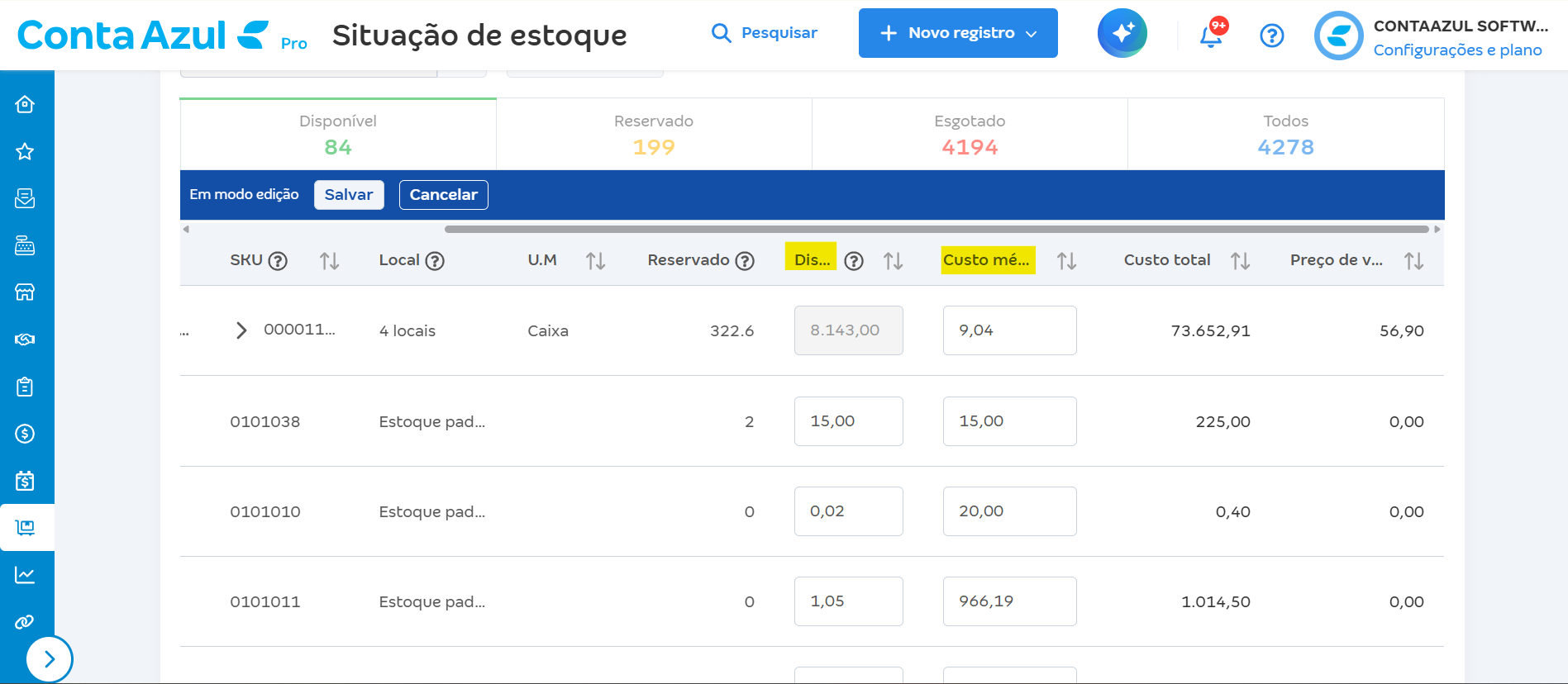Viewport: 1568px width, 684px height.
Task: Click the Pesquisar search magnifier
Action: pos(722,33)
